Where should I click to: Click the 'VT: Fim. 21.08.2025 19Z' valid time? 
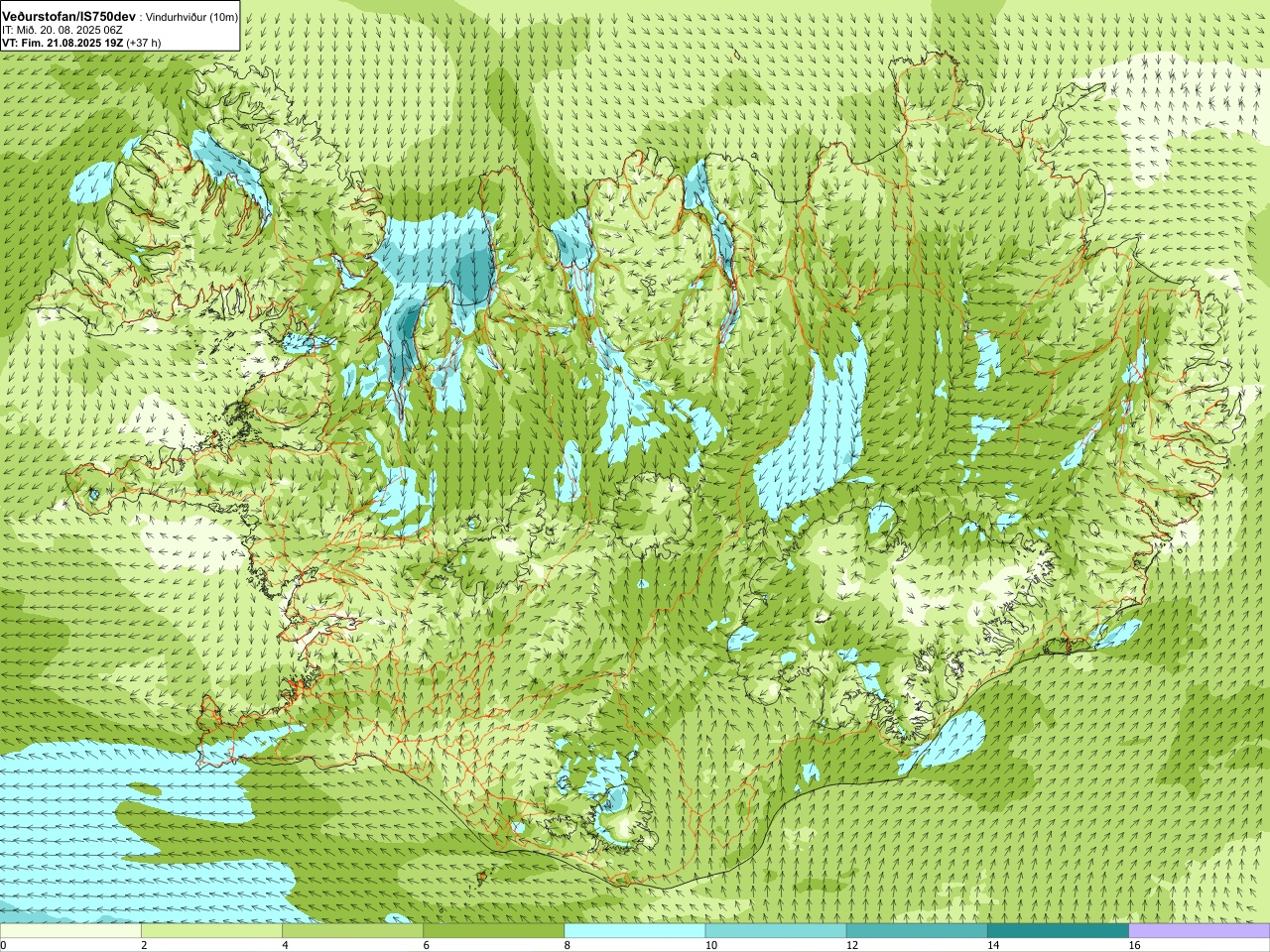tap(62, 43)
